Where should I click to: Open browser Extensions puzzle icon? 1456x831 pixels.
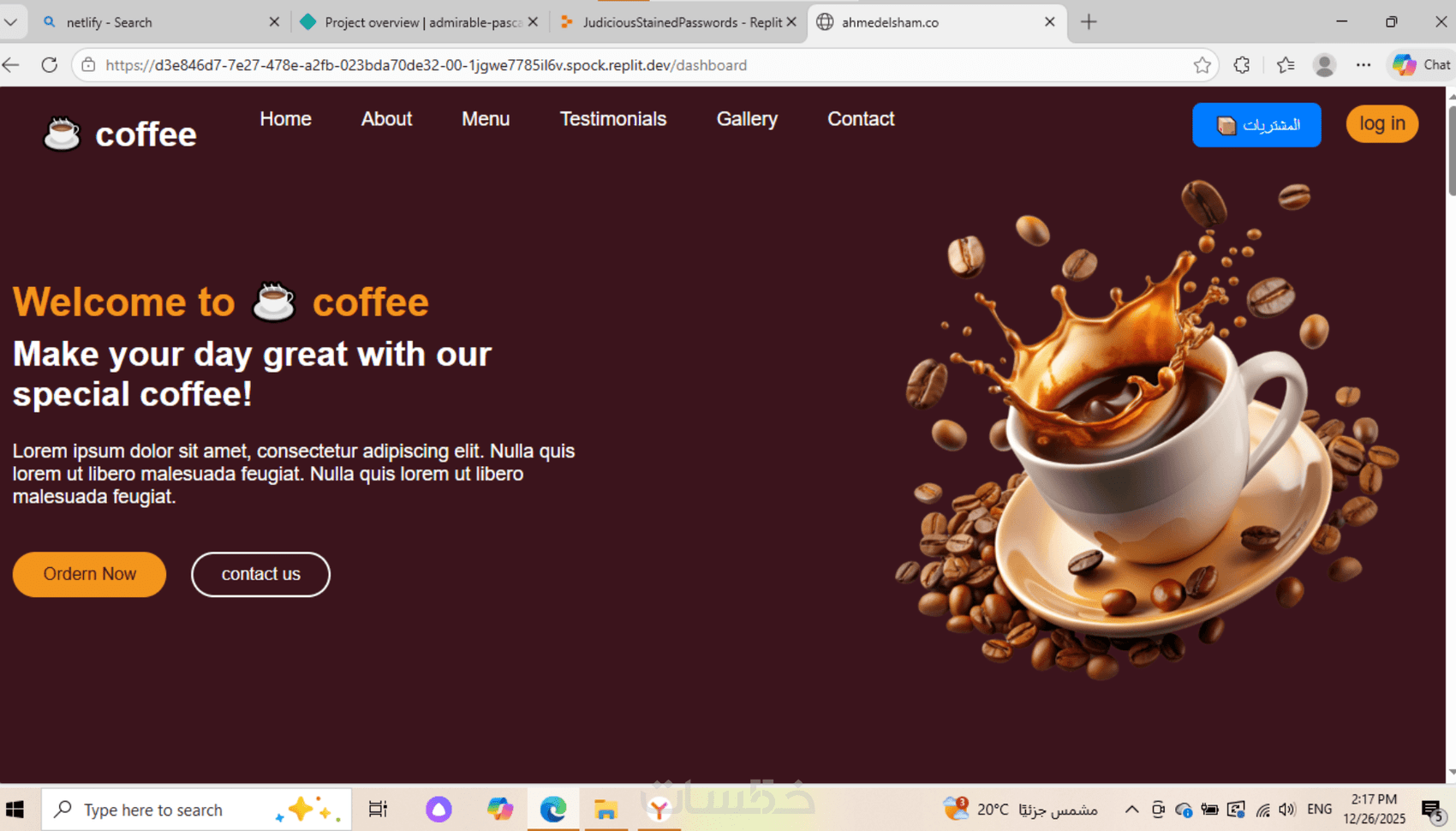pos(1242,65)
